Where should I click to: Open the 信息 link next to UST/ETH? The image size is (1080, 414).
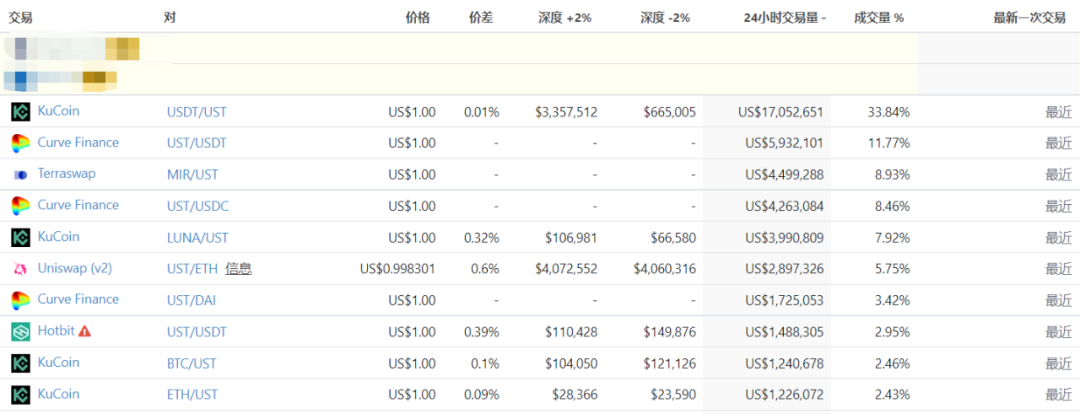click(x=238, y=269)
